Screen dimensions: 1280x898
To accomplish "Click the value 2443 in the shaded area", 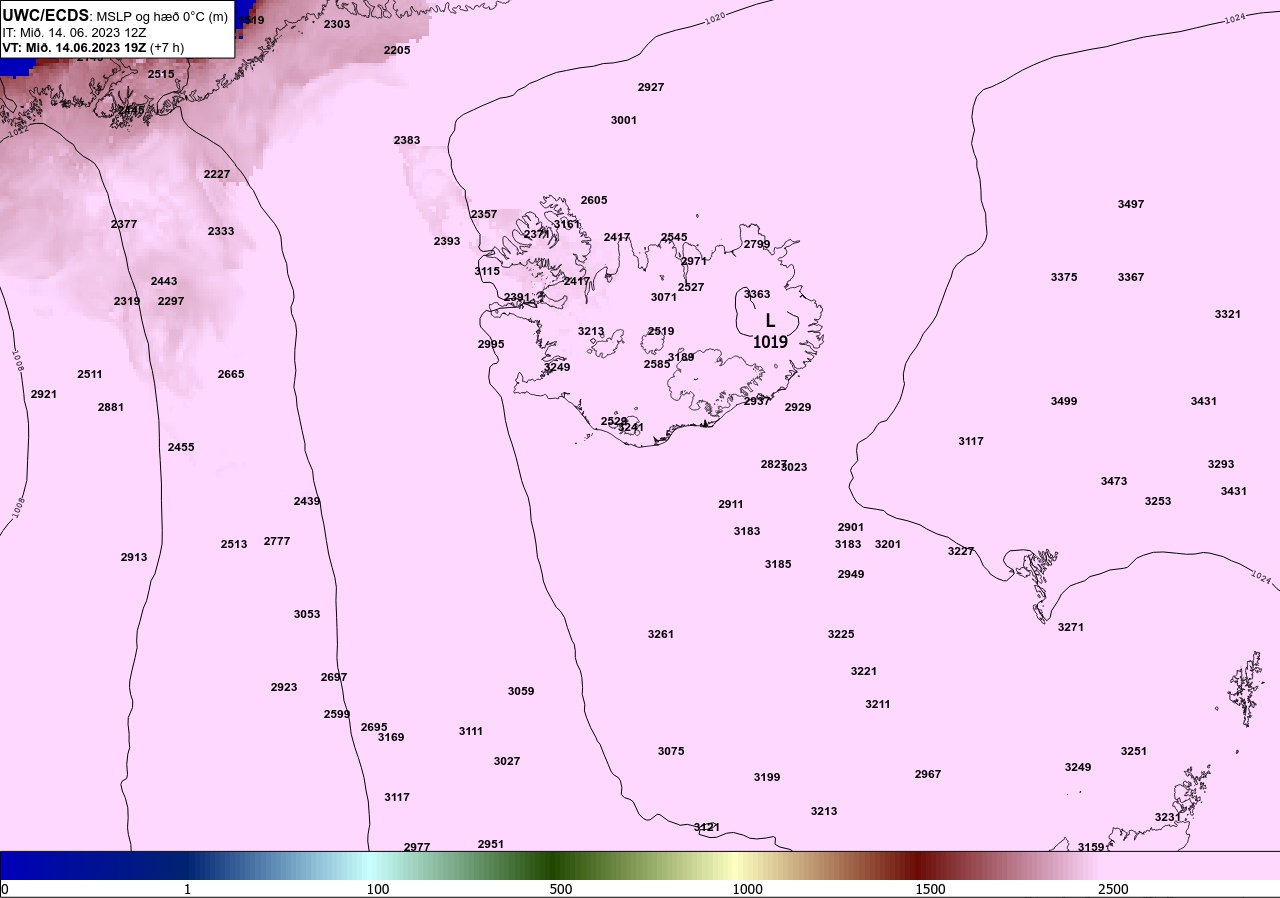I will point(164,281).
